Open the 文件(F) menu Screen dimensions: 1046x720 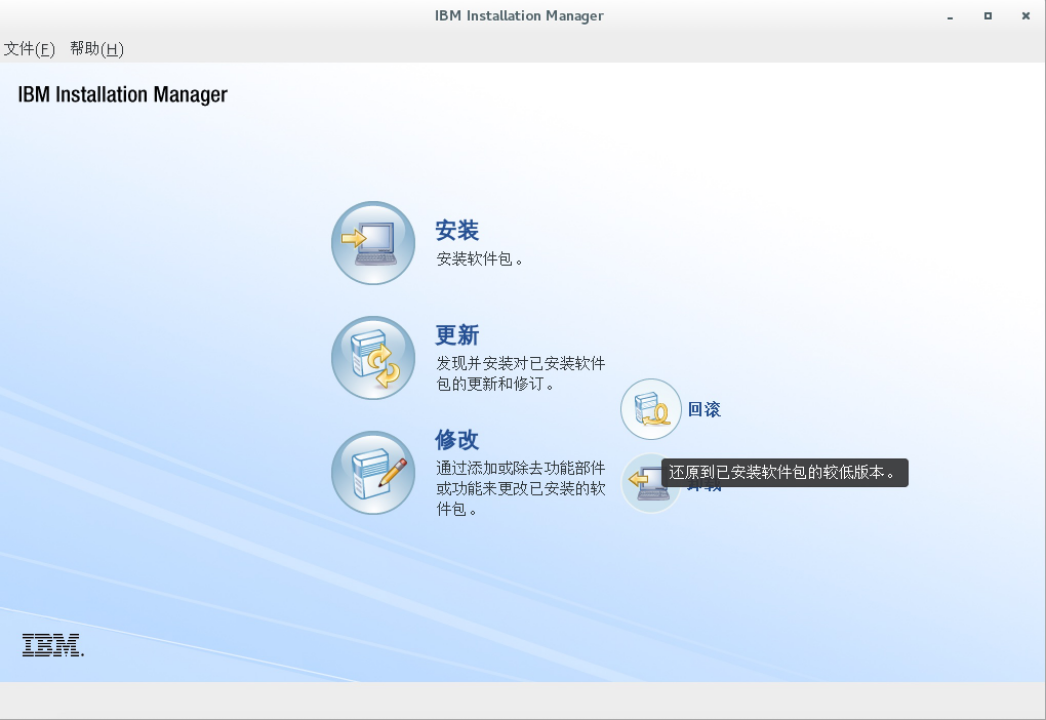tap(29, 49)
